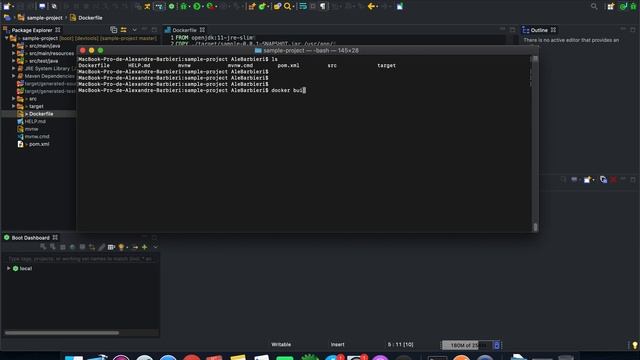Select the Package Explorer tab
This screenshot has width=640, height=360.
tap(32, 30)
